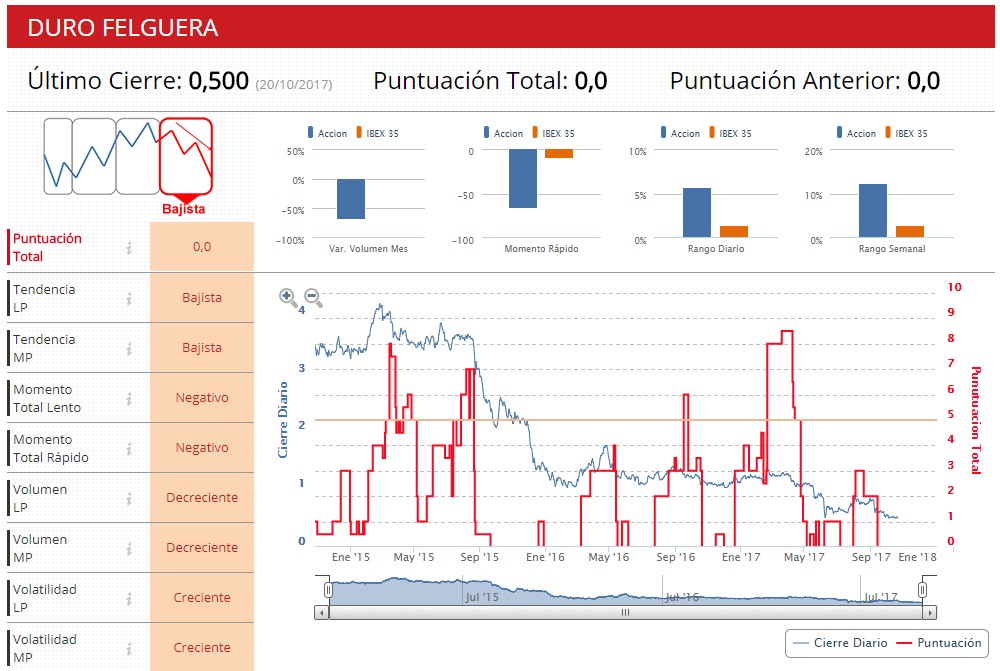The image size is (1000, 671).
Task: Click the May '17 axis label
Action: 804,557
